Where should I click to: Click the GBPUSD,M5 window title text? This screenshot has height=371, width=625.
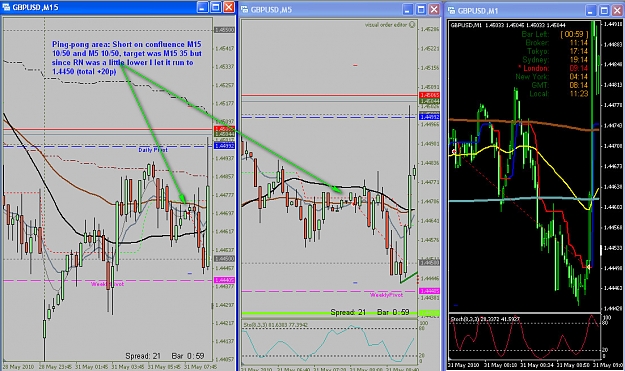pyautogui.click(x=271, y=10)
